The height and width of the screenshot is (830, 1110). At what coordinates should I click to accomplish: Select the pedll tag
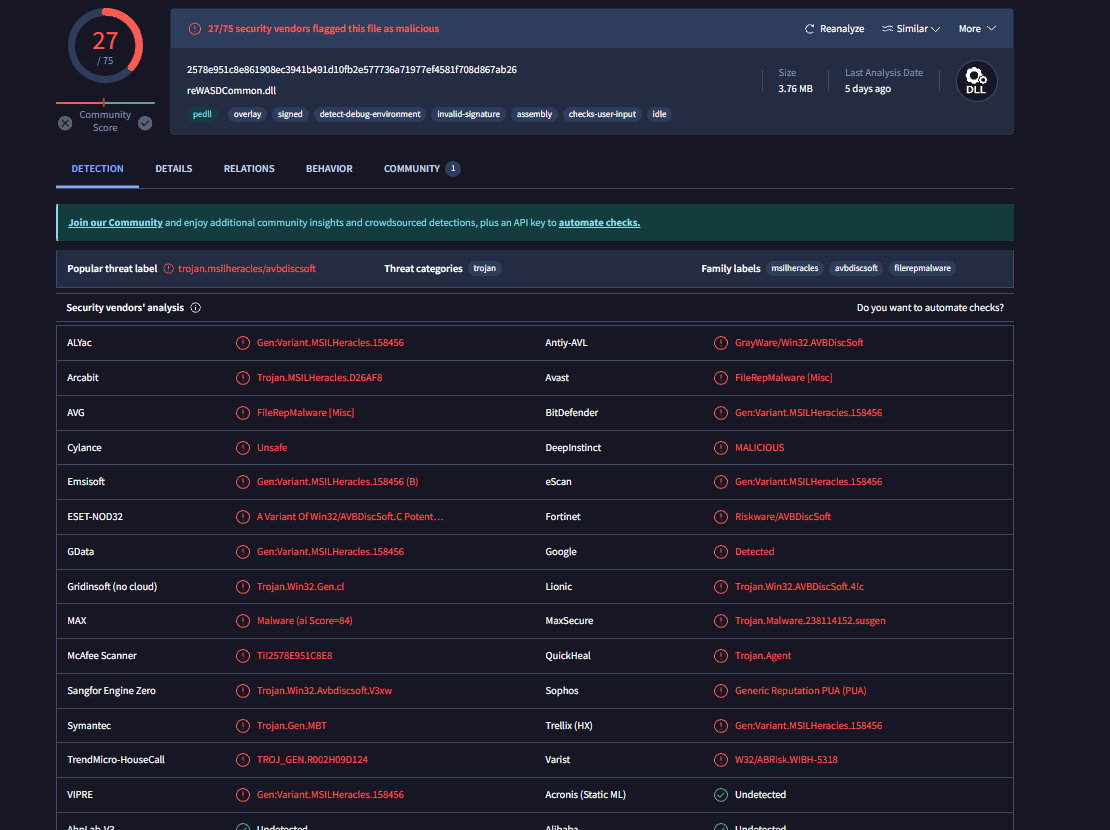[202, 114]
